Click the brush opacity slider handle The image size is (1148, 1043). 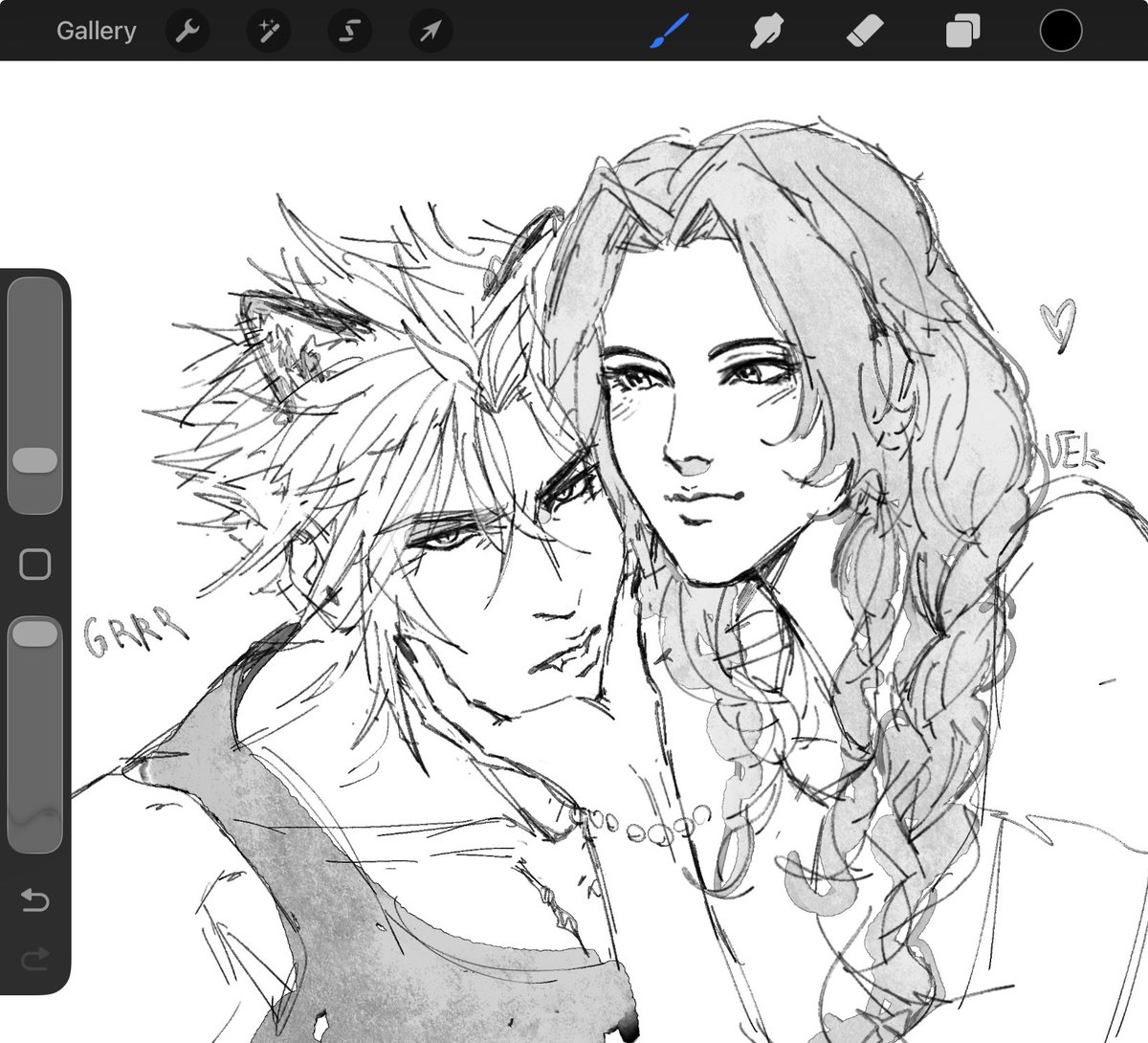pos(35,632)
